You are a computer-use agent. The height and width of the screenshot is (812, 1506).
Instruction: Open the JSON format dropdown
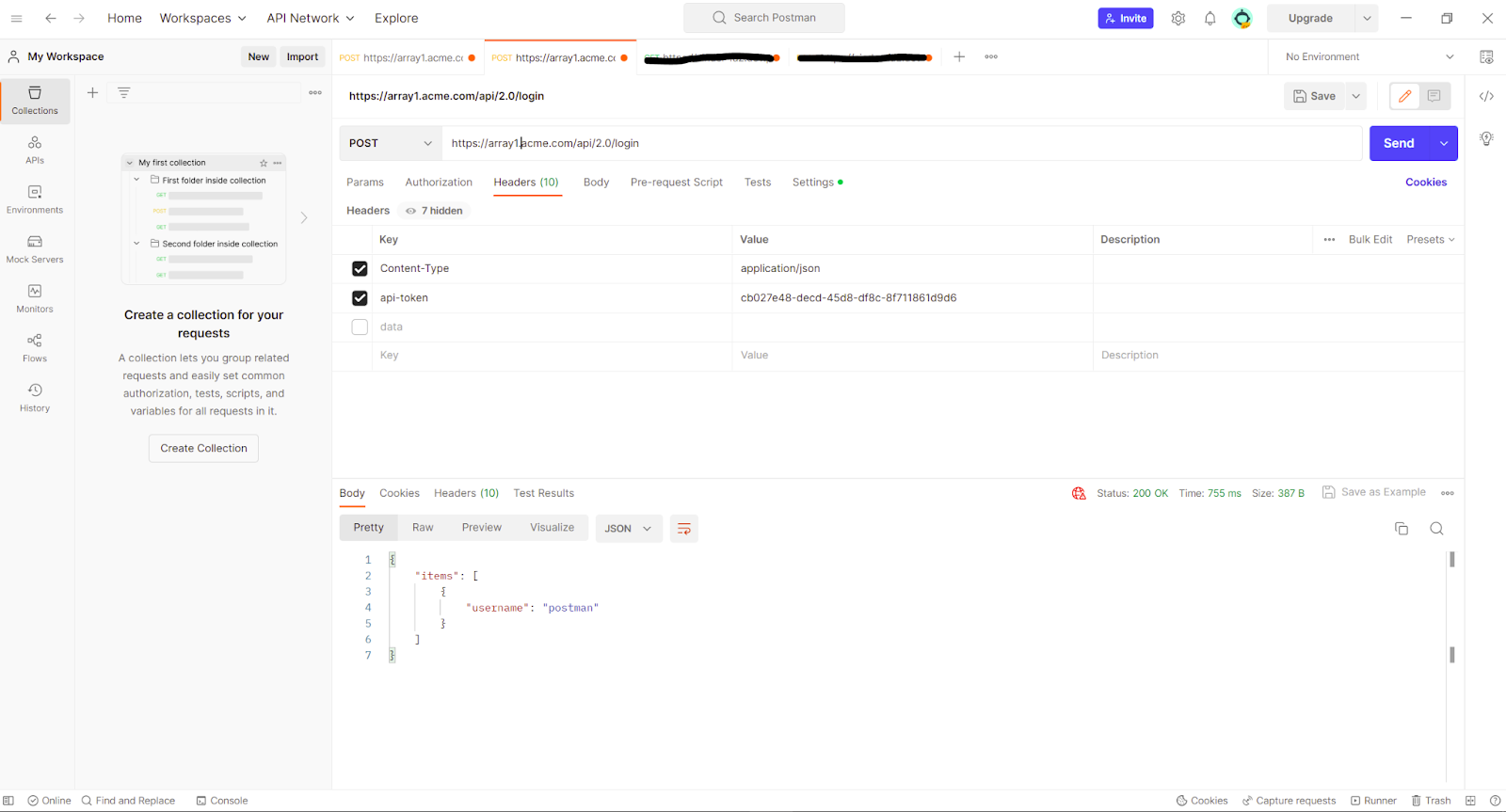[x=629, y=529]
